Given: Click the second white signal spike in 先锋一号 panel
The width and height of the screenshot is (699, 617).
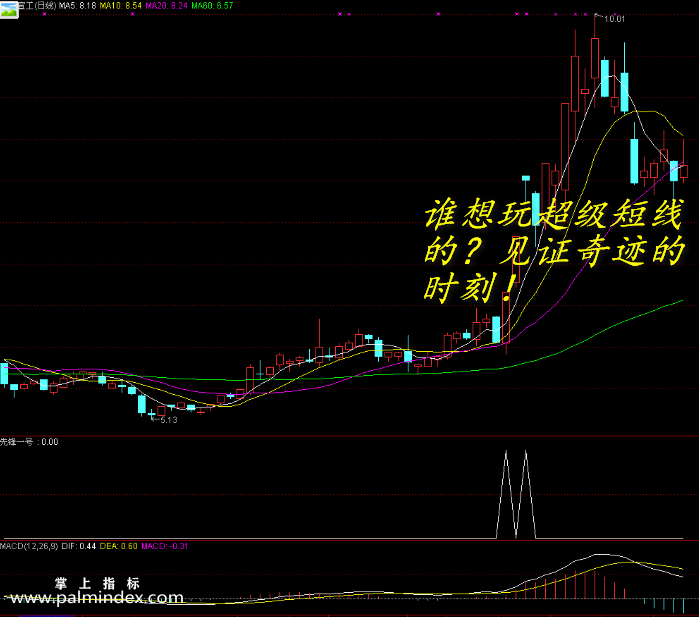Looking at the screenshot, I should (x=526, y=494).
